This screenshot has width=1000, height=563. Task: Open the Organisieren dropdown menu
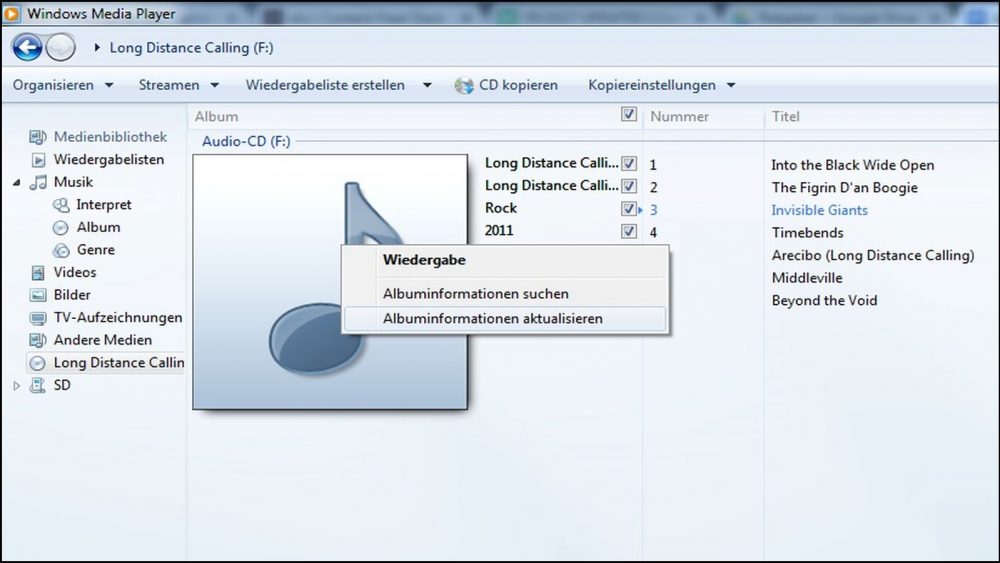[63, 85]
